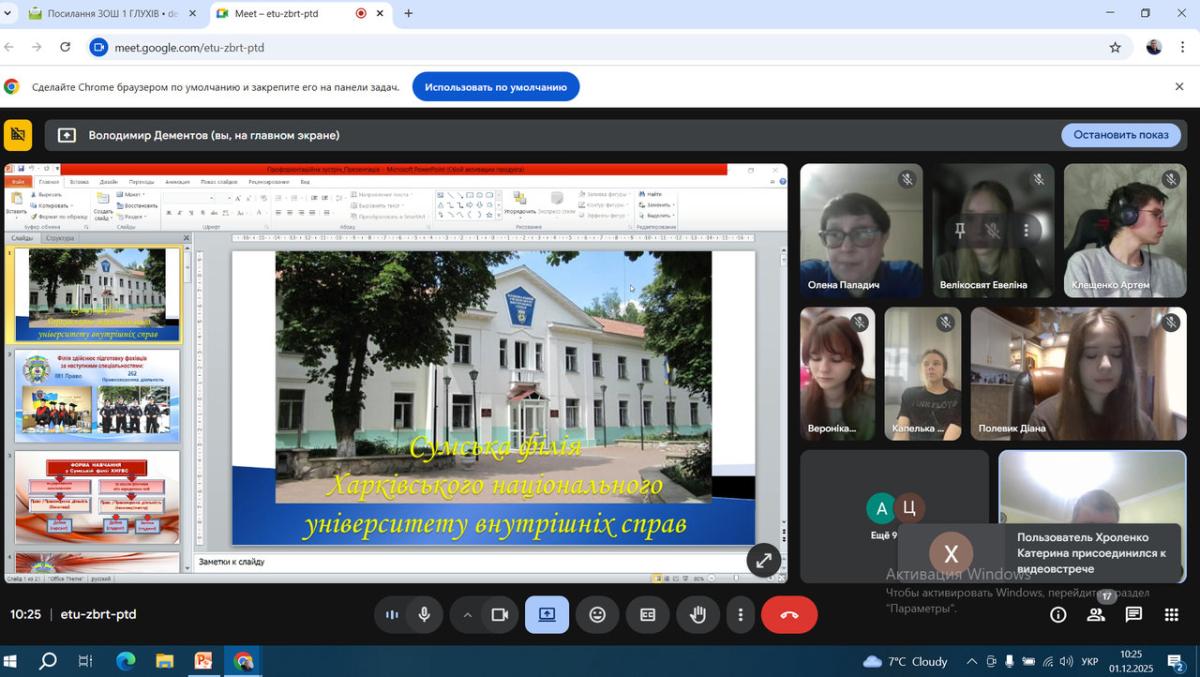Raise your hand in the meeting
Image resolution: width=1200 pixels, height=677 pixels.
698,615
